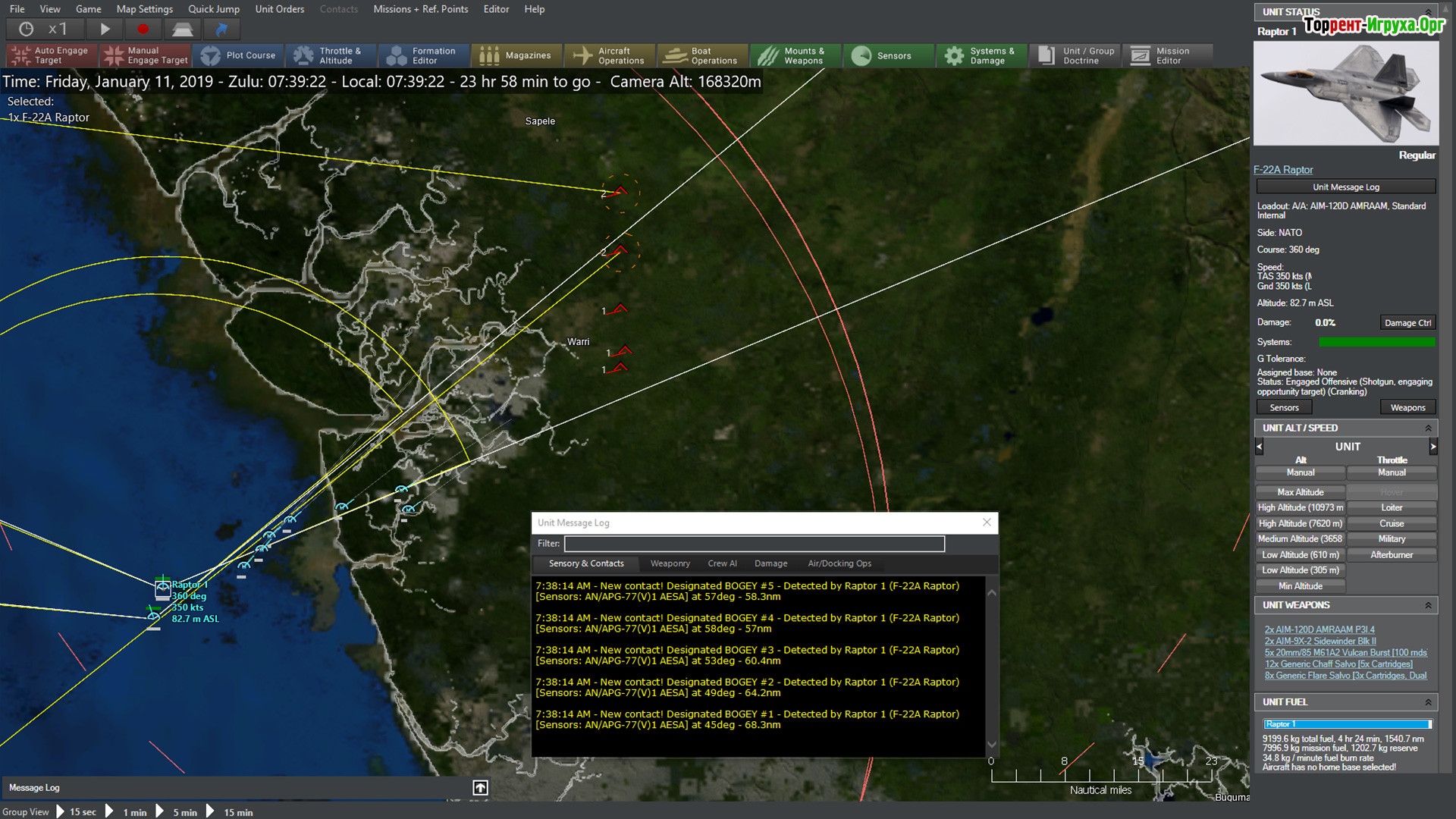Click the Damage Ctrl button
The width and height of the screenshot is (1456, 819).
(x=1407, y=323)
